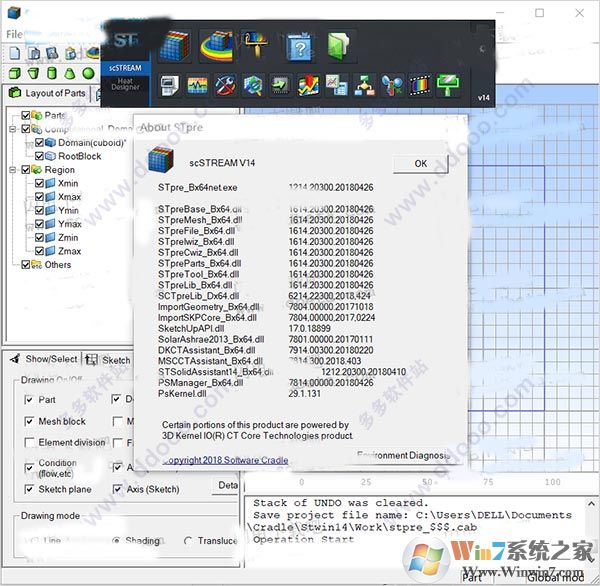The width and height of the screenshot is (600, 586).
Task: Toggle the Mesh block drawing checkbox
Action: [29, 422]
